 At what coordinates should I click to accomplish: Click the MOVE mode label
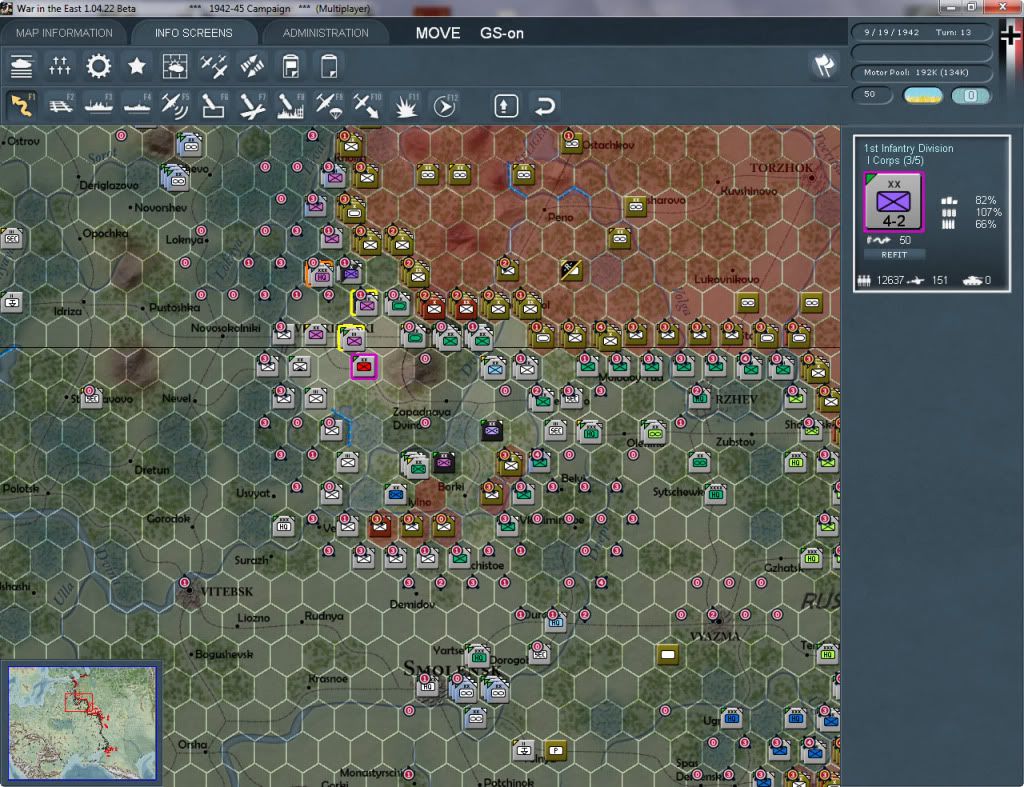438,33
